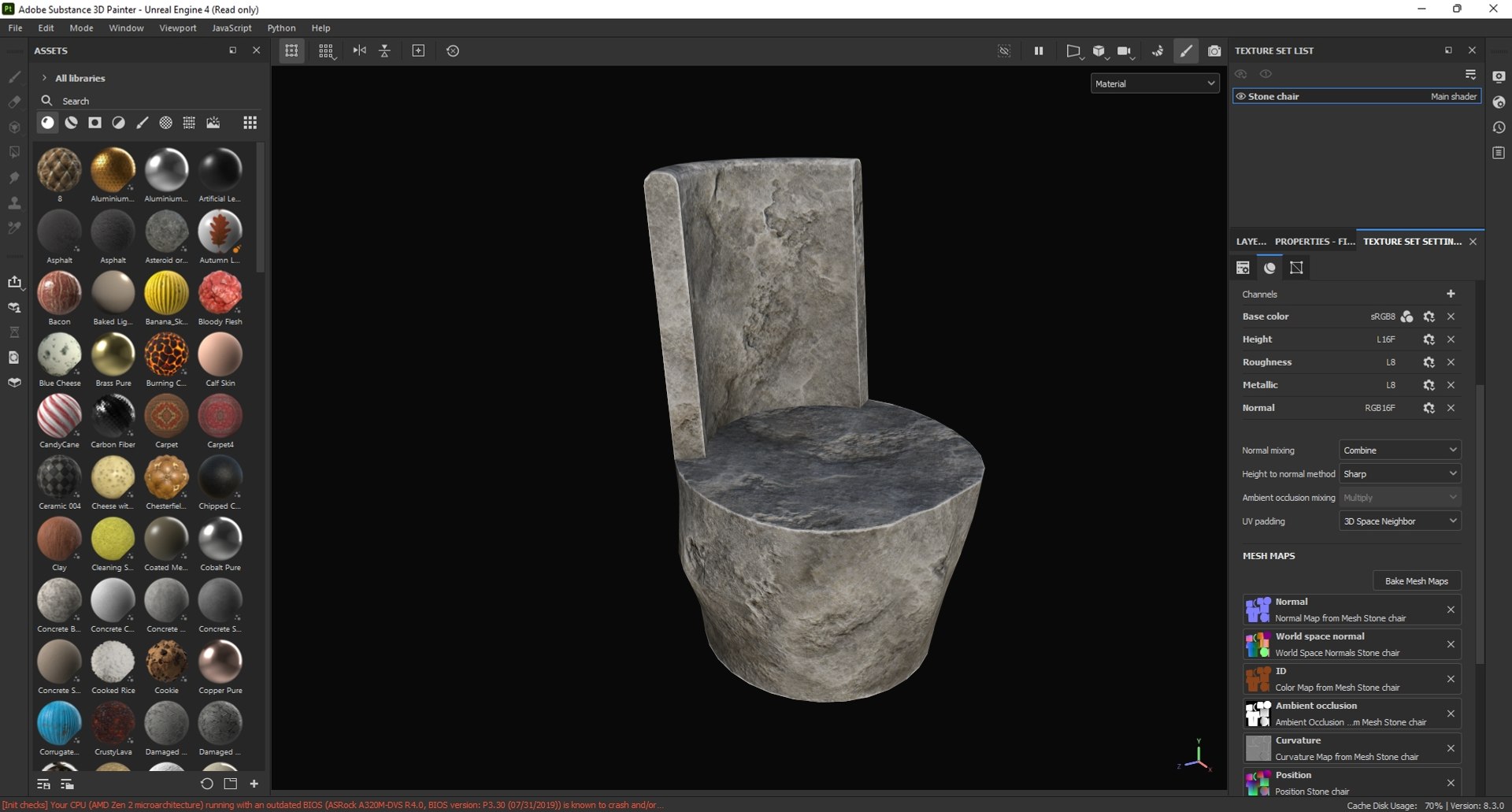Click the Main shader label of Stone chair
Screen dimensions: 1512x812
(x=1453, y=96)
